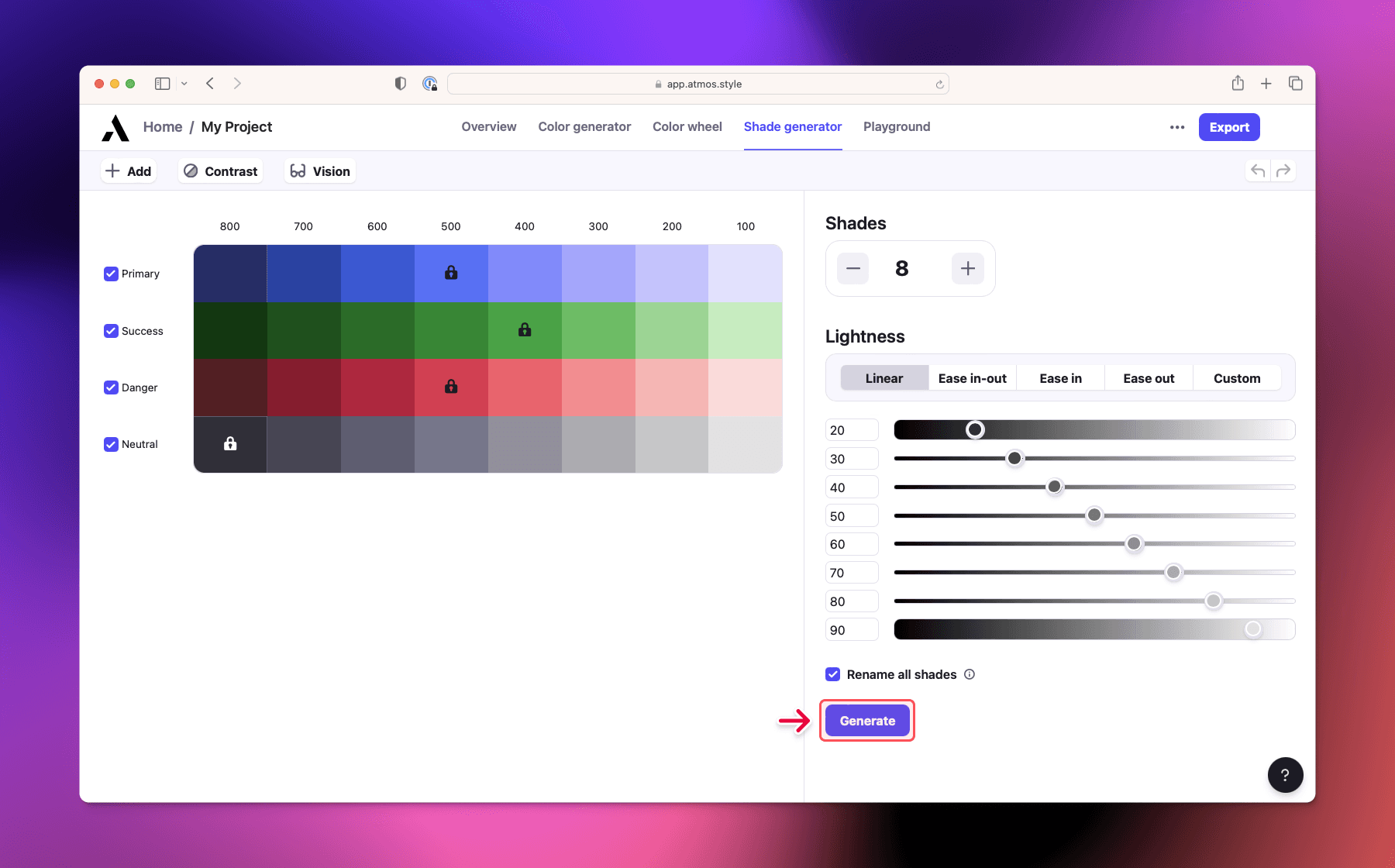Click the lightness 50 slider handle
This screenshot has height=868, width=1395.
1094,515
